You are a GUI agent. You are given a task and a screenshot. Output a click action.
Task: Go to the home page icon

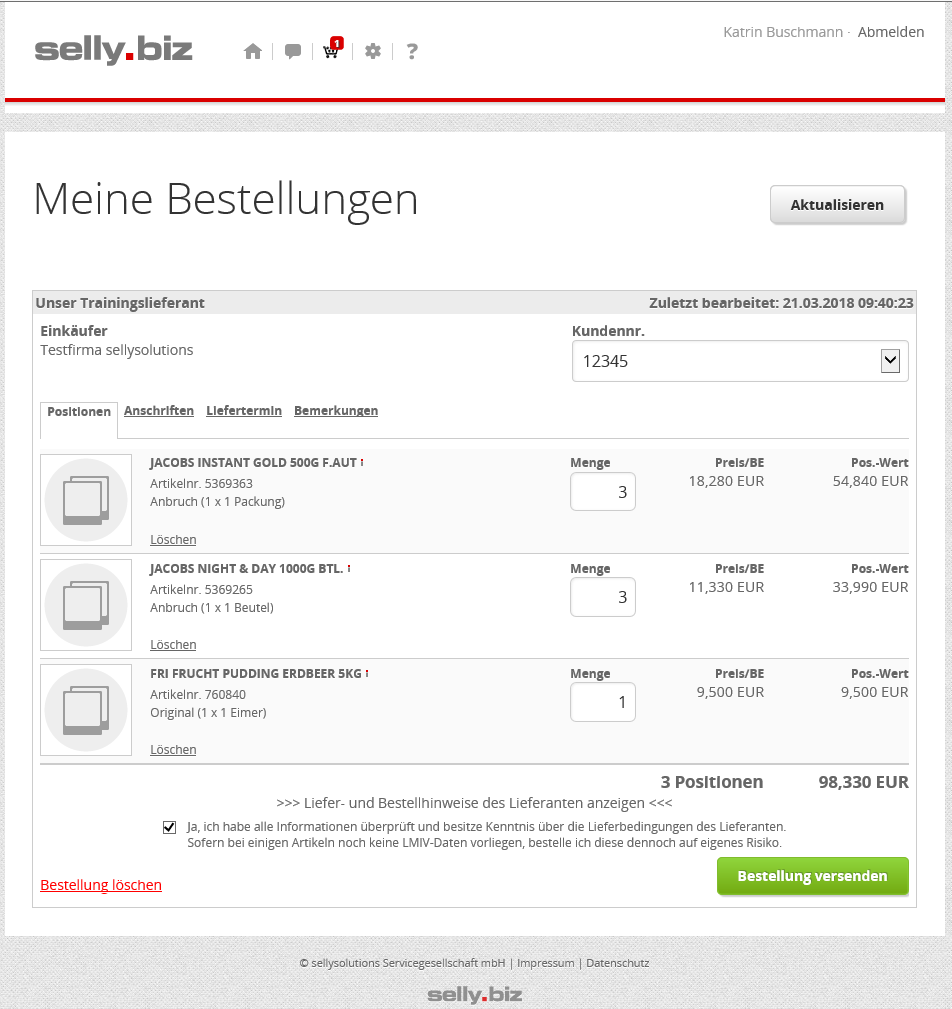tap(252, 52)
